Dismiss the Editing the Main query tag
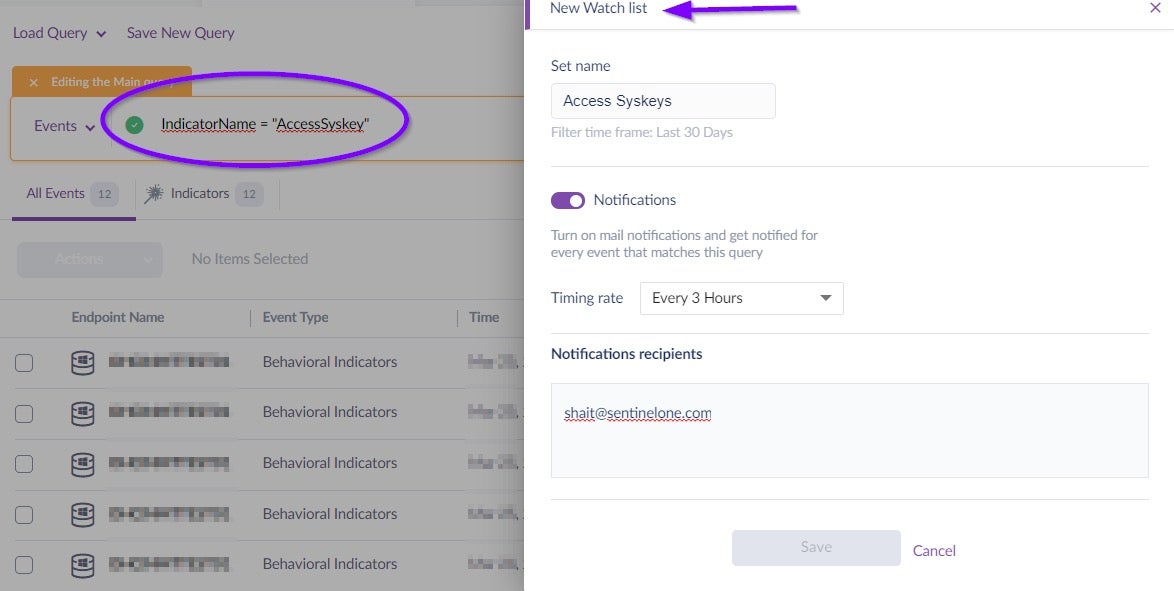The image size is (1174, 591). (x=34, y=83)
